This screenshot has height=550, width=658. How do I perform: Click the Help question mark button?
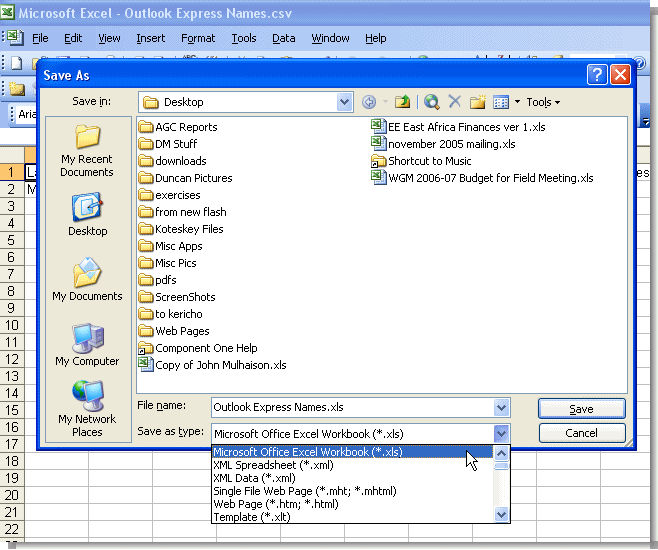tap(597, 75)
